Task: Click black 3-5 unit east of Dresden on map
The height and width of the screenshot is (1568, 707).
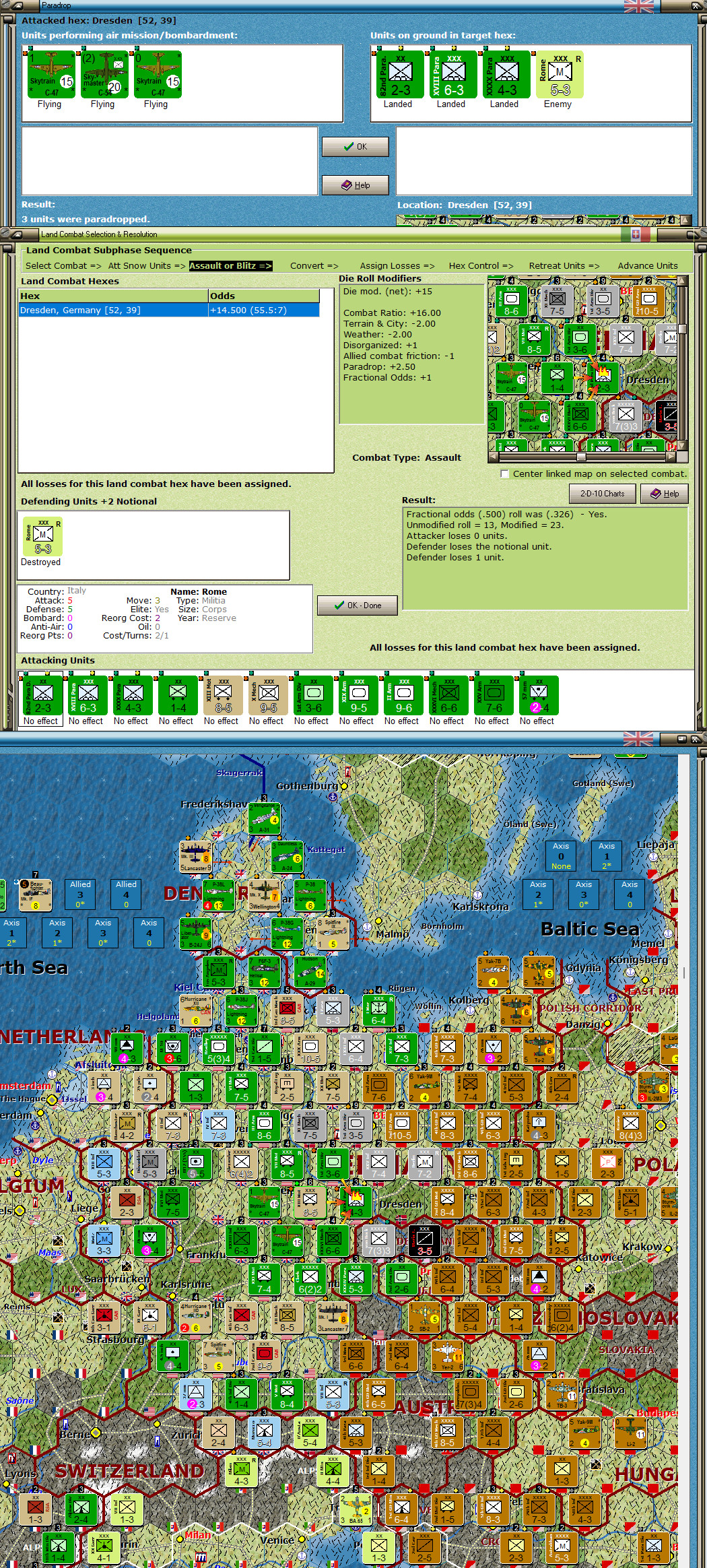Action: coord(424,1241)
